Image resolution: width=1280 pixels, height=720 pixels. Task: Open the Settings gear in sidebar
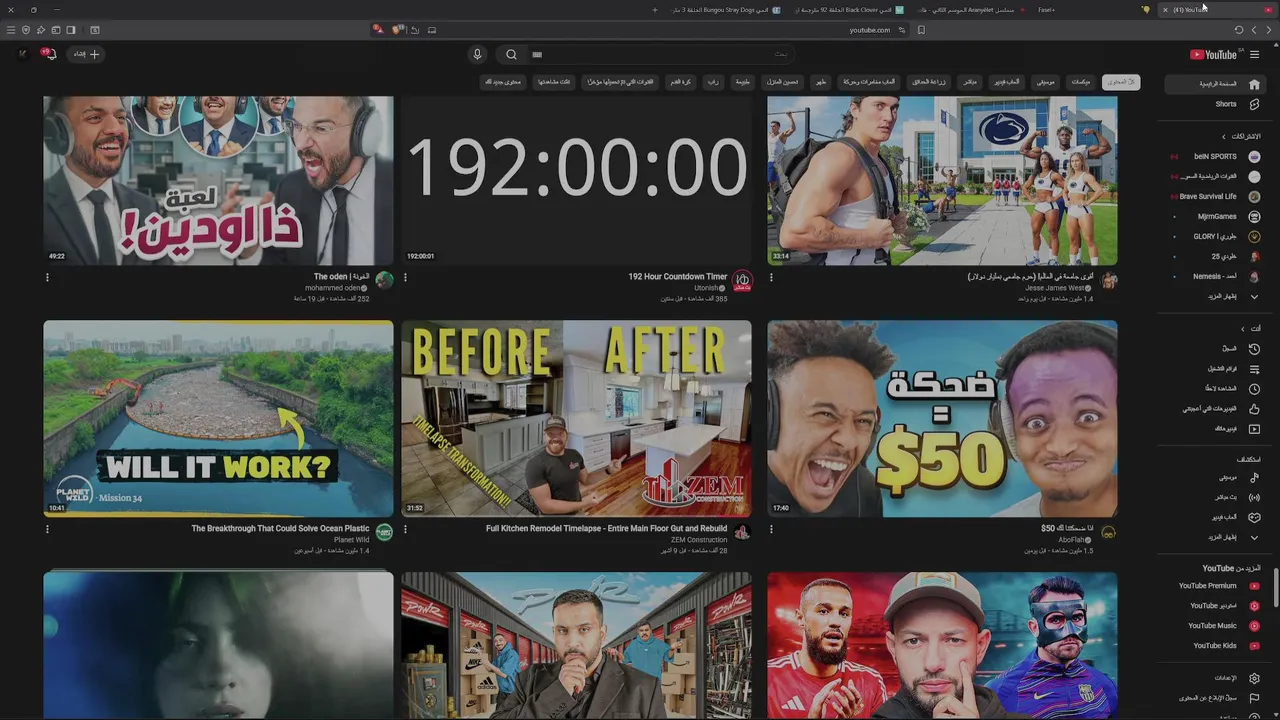1254,678
